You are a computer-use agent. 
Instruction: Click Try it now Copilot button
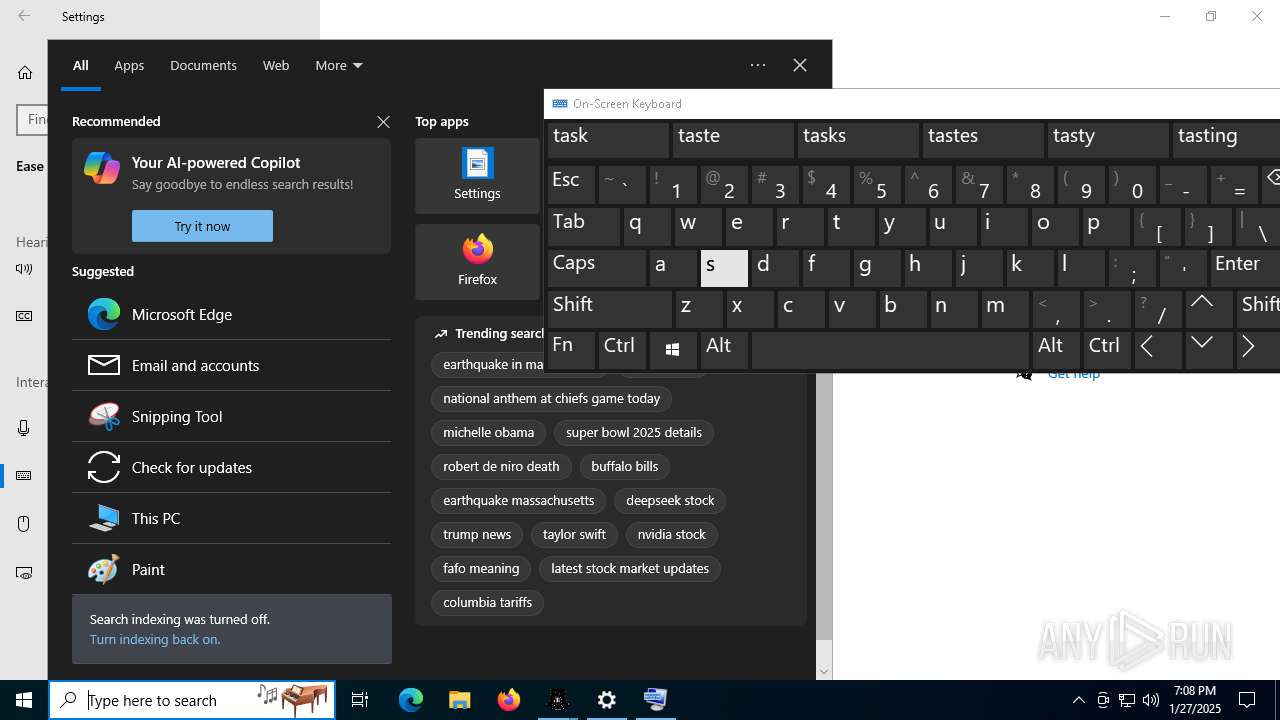tap(202, 226)
